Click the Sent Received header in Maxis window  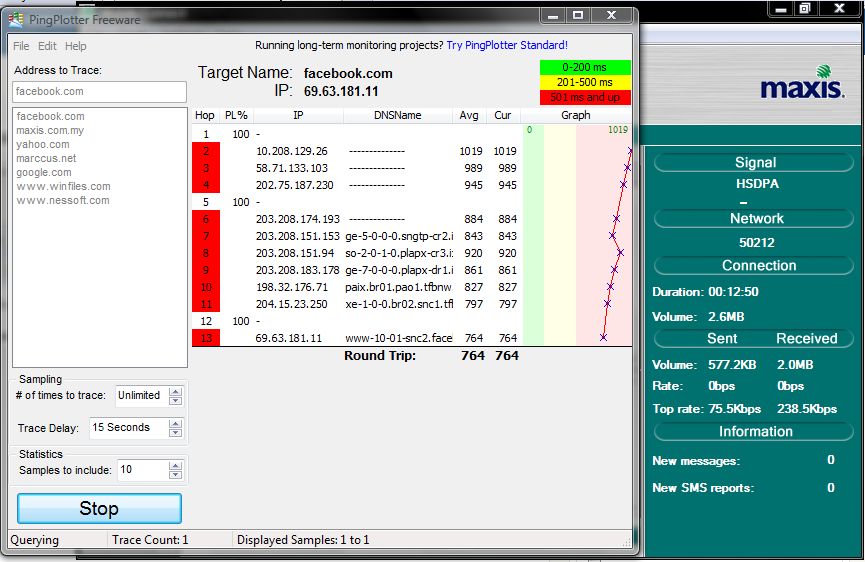pos(754,339)
